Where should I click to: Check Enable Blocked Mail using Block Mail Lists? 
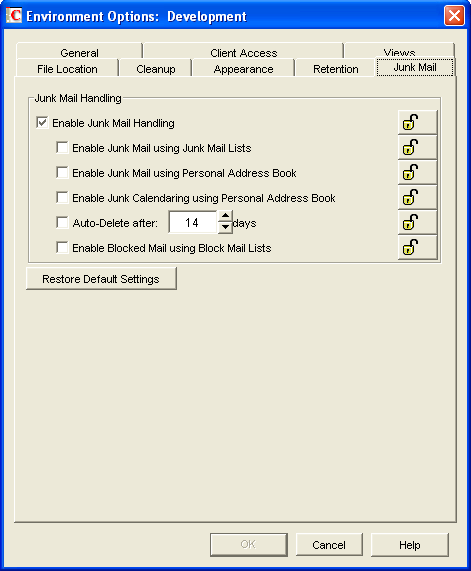[x=62, y=248]
